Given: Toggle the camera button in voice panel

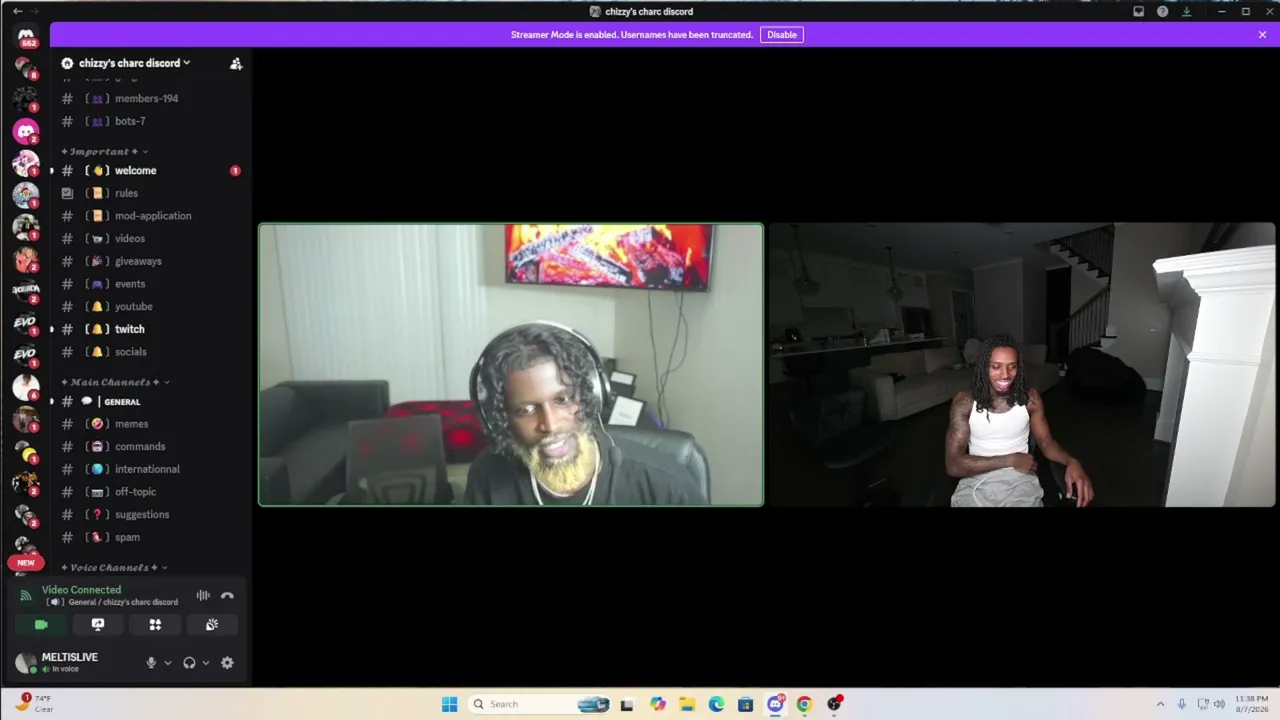Looking at the screenshot, I should click(x=41, y=625).
